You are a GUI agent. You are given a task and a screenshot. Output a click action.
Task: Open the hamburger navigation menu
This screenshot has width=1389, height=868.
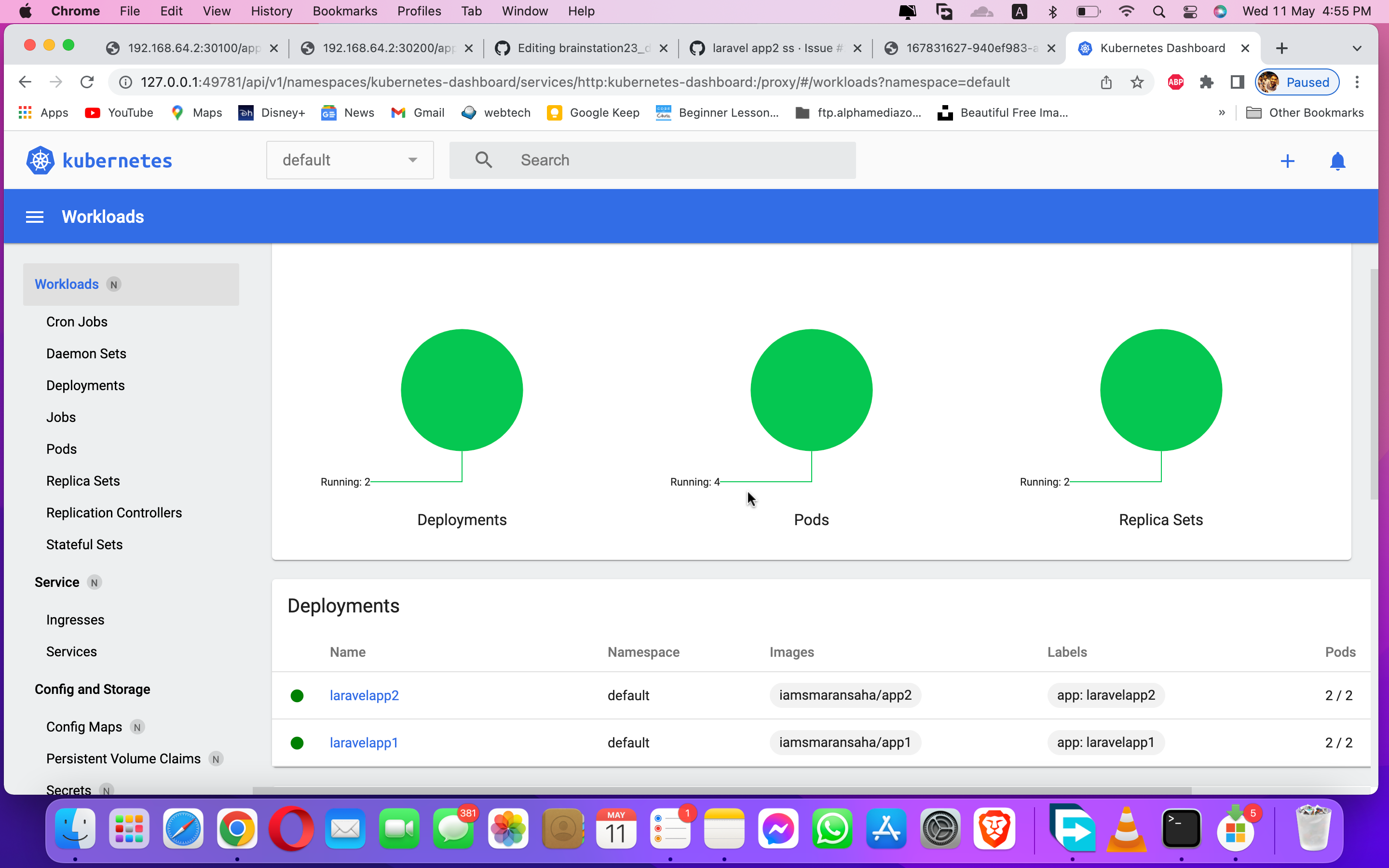coord(34,217)
